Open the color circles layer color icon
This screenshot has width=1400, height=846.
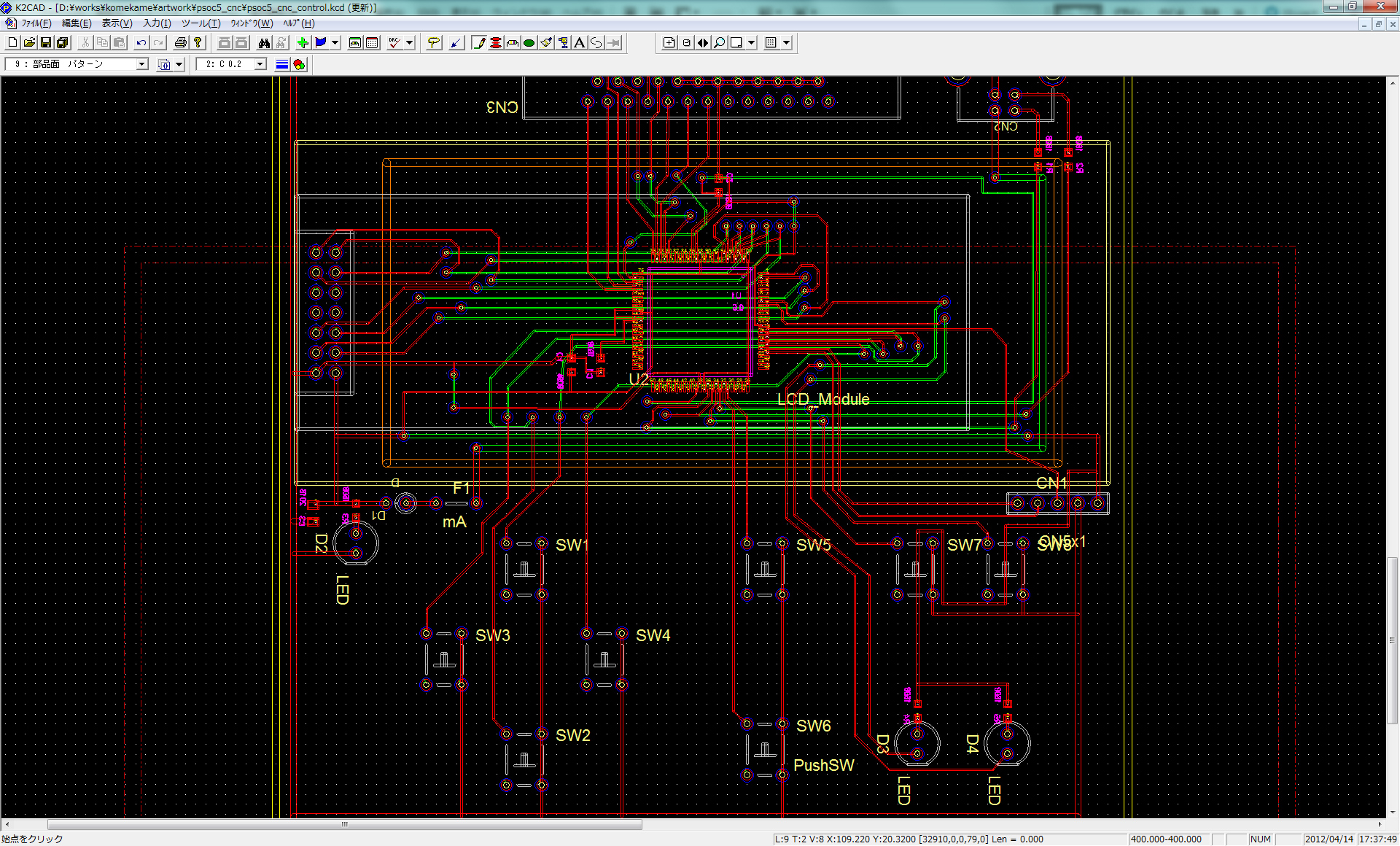pyautogui.click(x=299, y=65)
